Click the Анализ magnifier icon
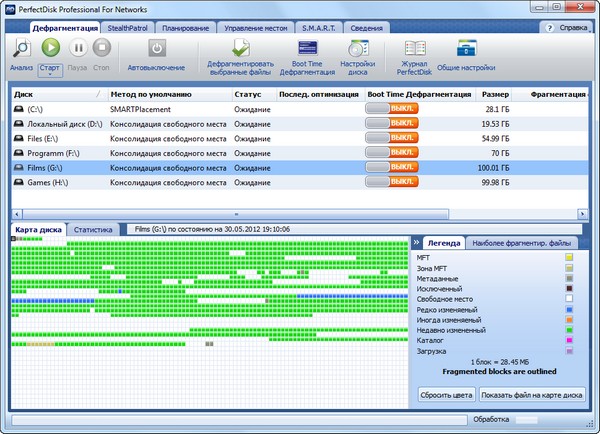600x434 pixels. click(x=21, y=48)
